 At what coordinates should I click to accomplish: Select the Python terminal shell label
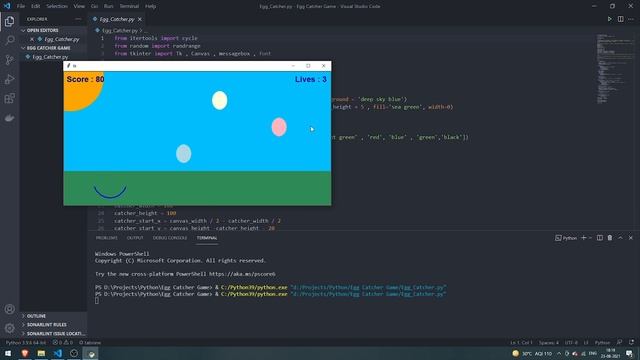566,238
